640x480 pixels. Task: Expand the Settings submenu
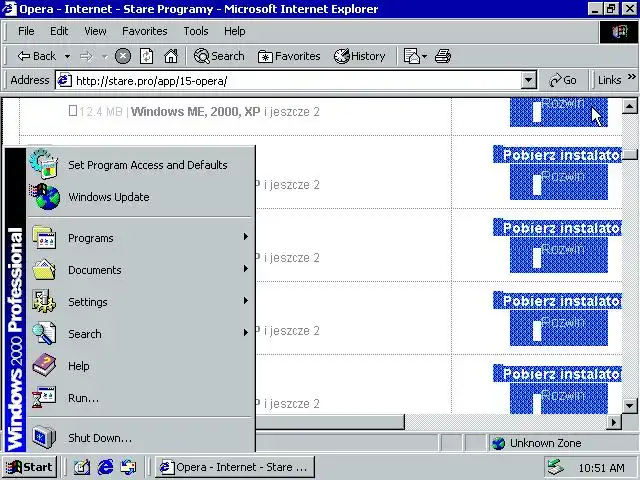[x=139, y=302]
